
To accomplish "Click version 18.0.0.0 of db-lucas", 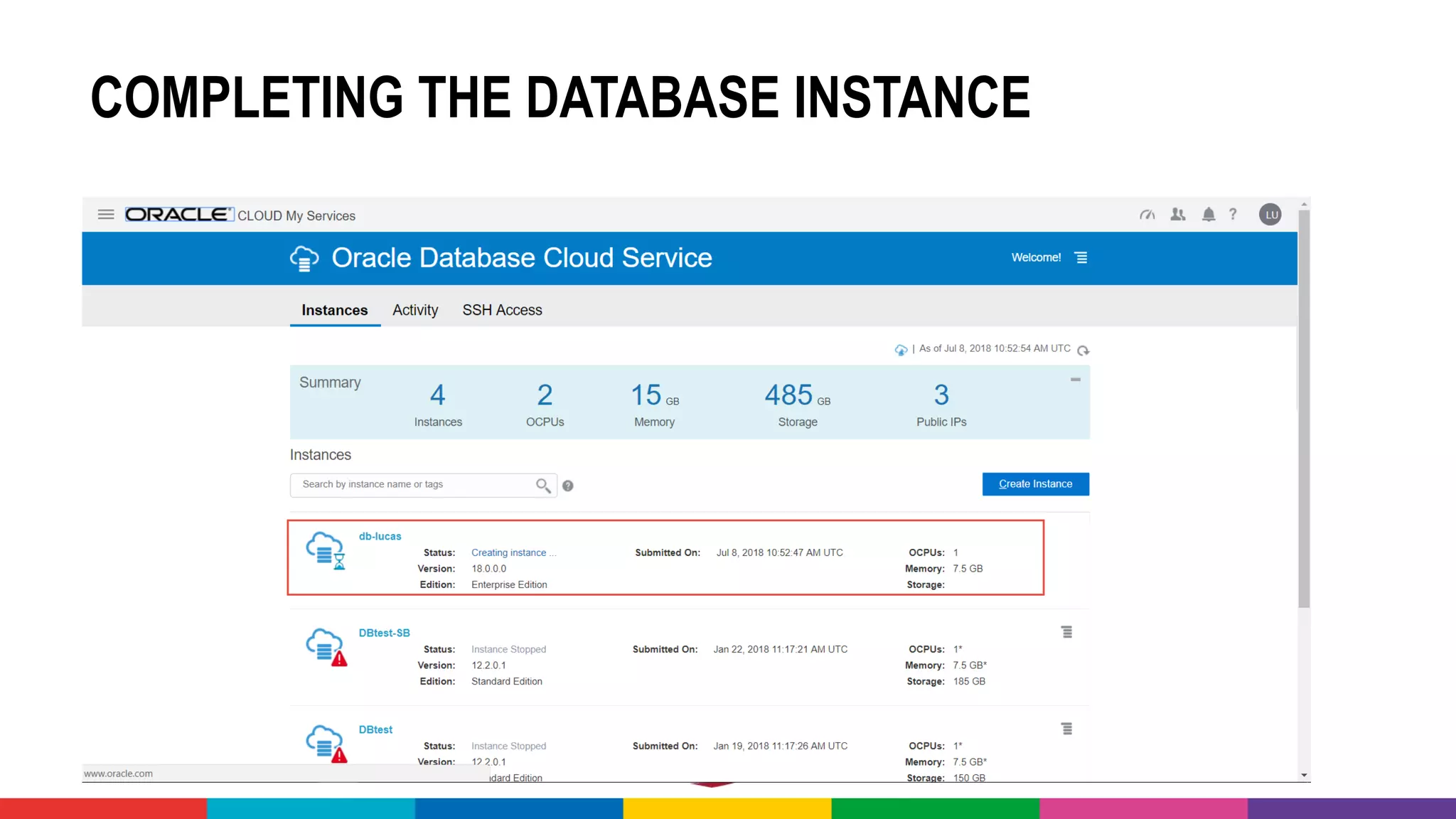I will tap(489, 569).
